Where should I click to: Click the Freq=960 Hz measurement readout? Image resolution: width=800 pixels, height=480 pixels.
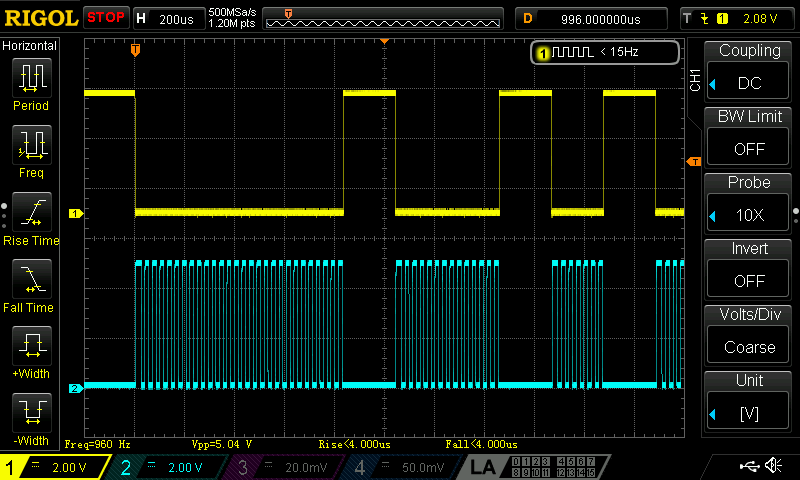coord(97,444)
